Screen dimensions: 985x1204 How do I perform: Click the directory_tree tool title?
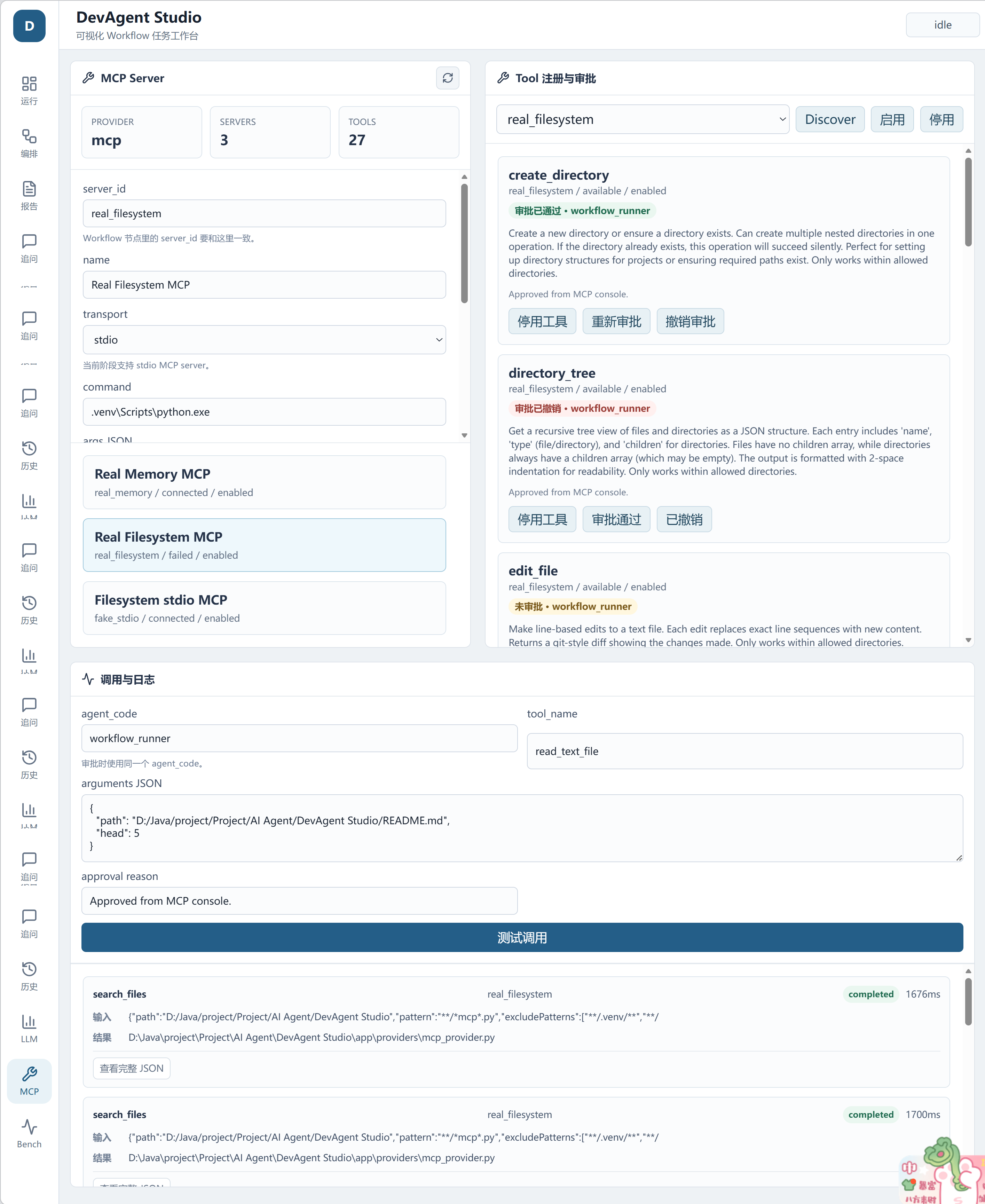tap(552, 373)
